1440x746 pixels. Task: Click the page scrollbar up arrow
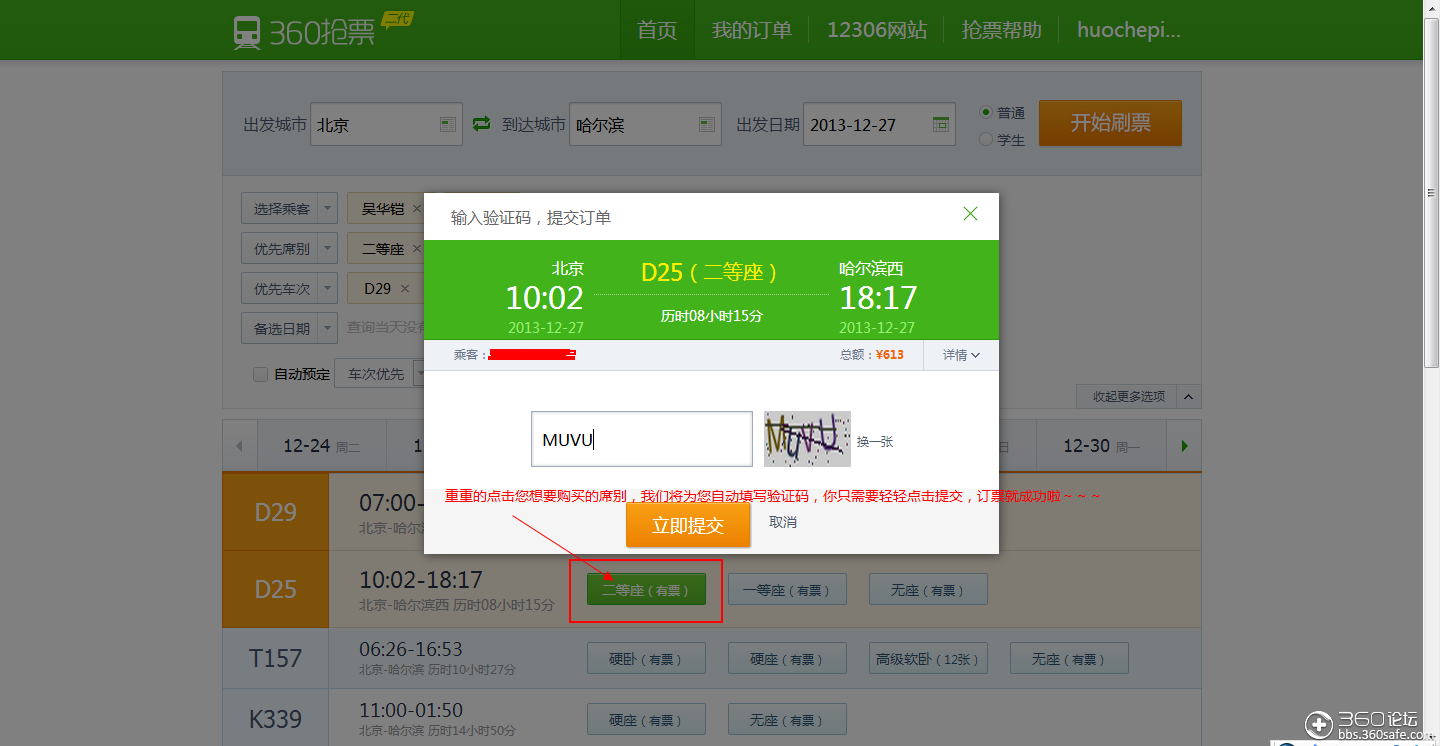[1431, 8]
